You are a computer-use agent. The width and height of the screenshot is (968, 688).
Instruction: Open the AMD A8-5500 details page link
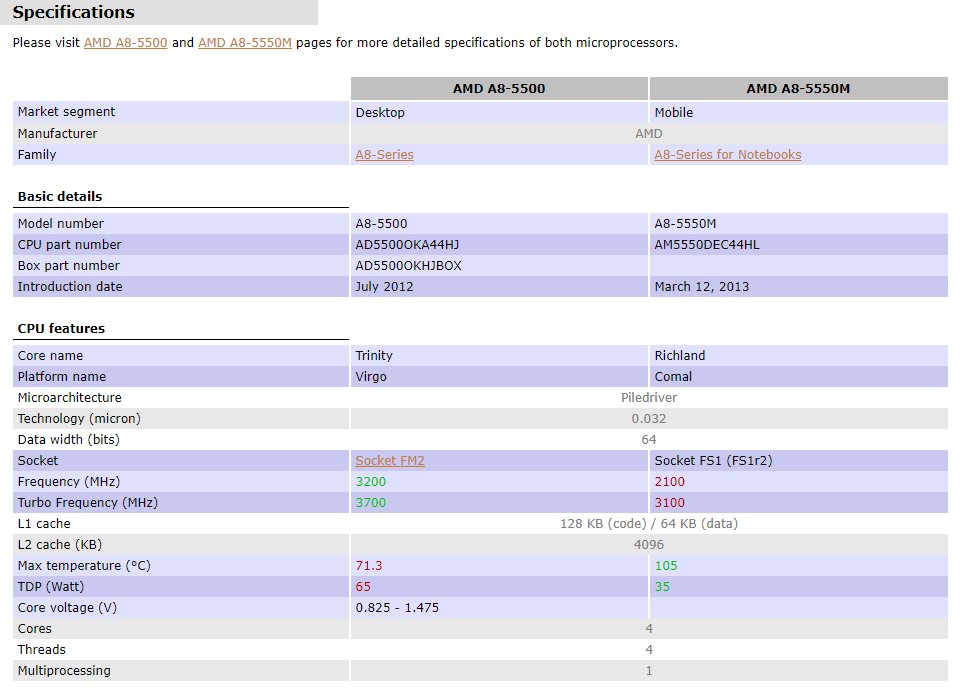click(125, 43)
